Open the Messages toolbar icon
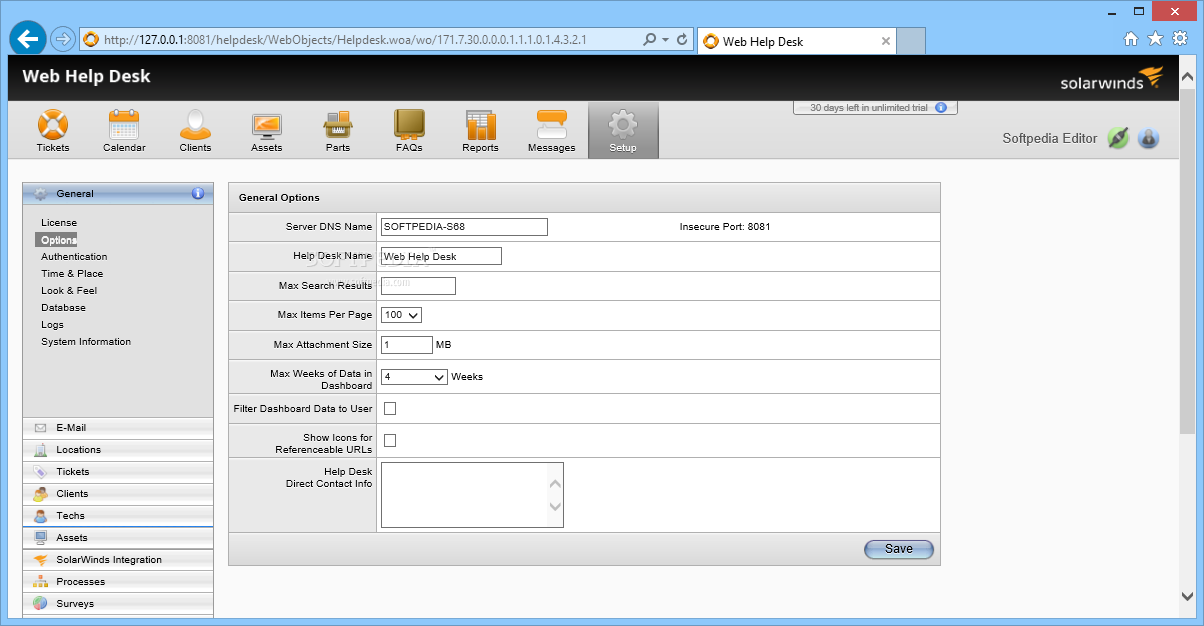 coord(552,132)
